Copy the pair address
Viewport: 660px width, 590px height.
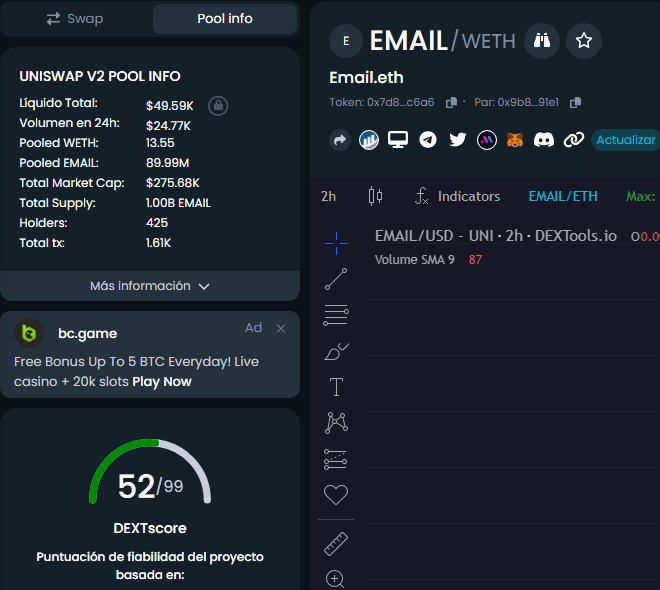[x=575, y=103]
